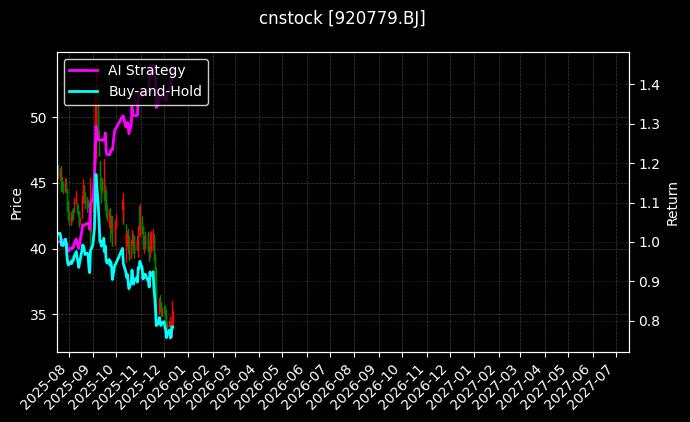This screenshot has height=422, width=690.
Task: Select the AI Strategy legend label
Action: [x=146, y=70]
